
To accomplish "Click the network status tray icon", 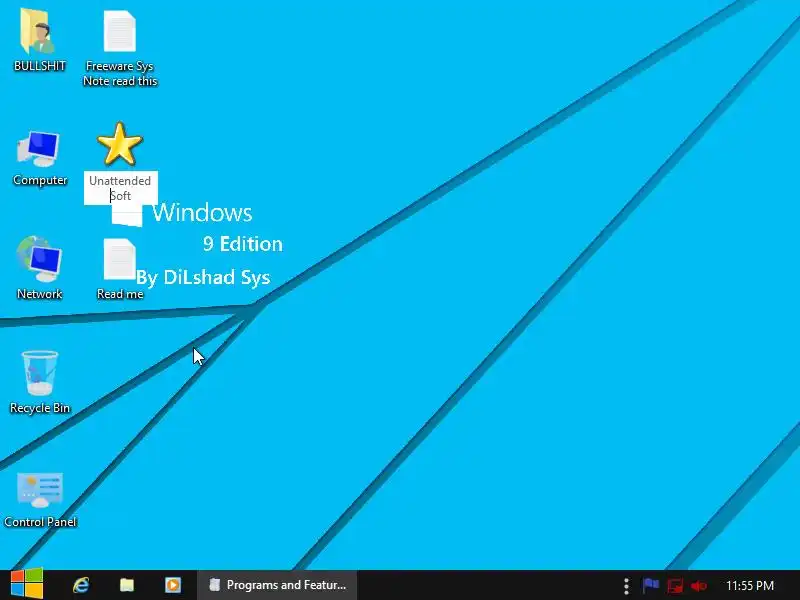I will [675, 586].
